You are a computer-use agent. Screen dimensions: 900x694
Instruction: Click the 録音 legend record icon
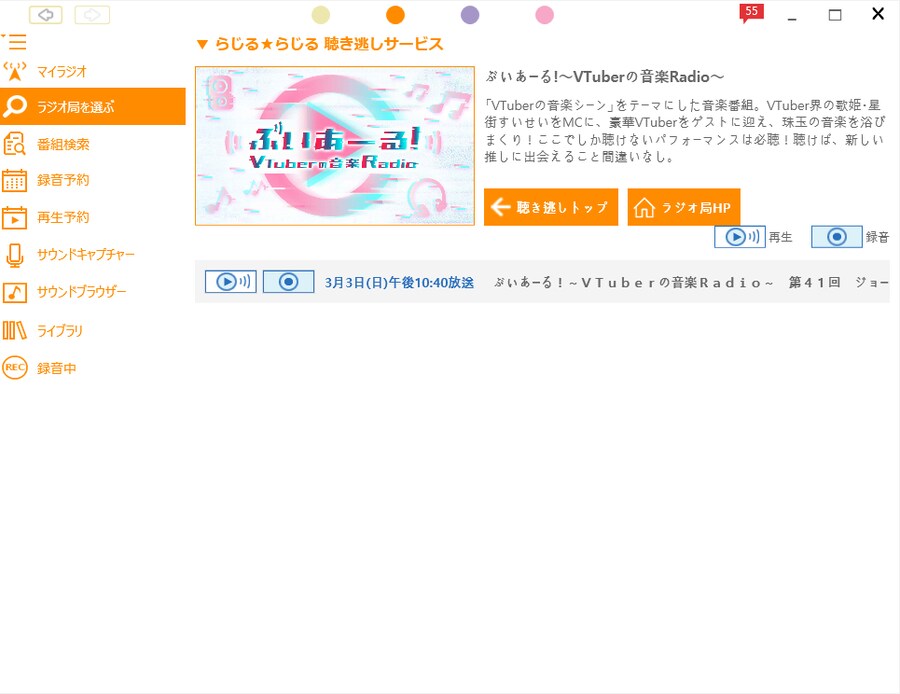coord(836,236)
